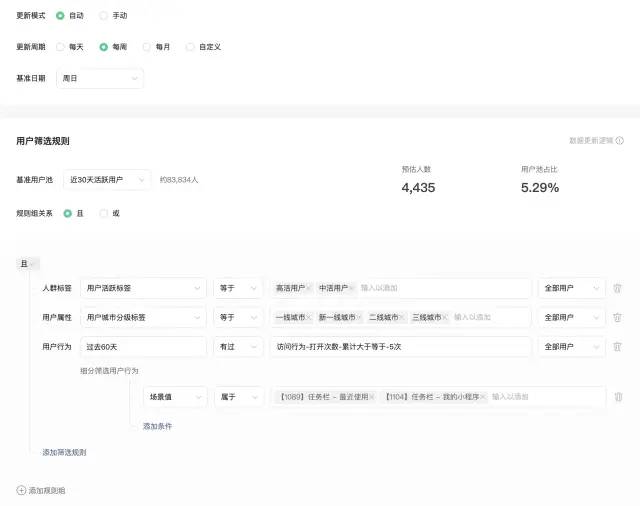Remove the 中活用户 tag
The image size is (640, 506).
click(x=351, y=288)
